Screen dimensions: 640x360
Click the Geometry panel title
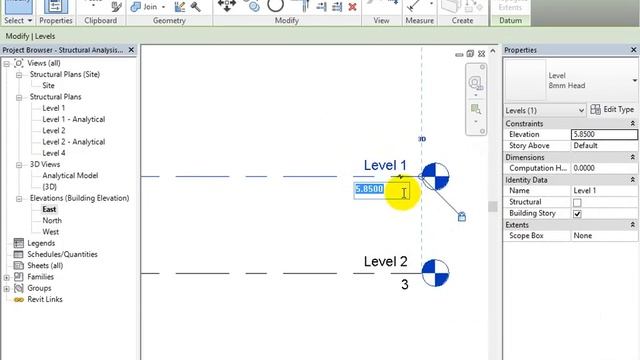169,20
